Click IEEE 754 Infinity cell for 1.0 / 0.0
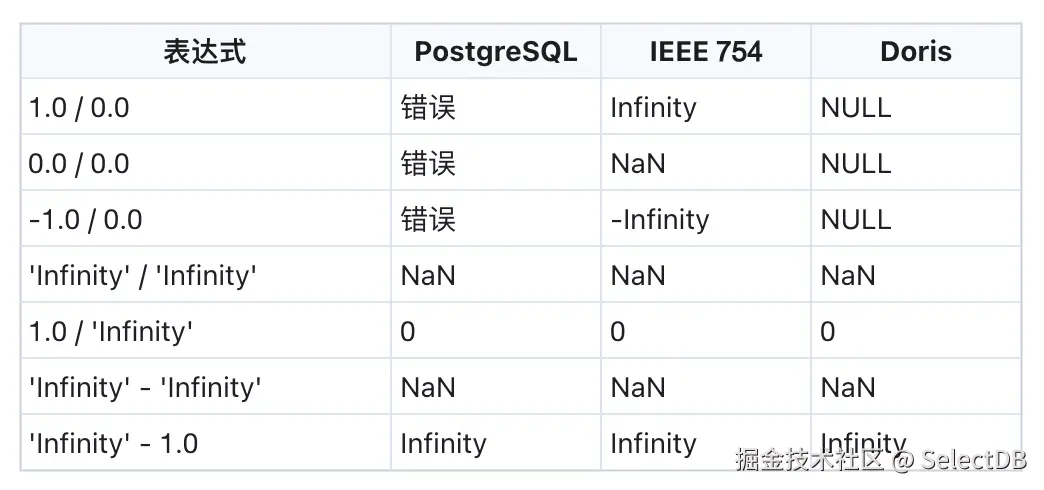 coord(653,108)
